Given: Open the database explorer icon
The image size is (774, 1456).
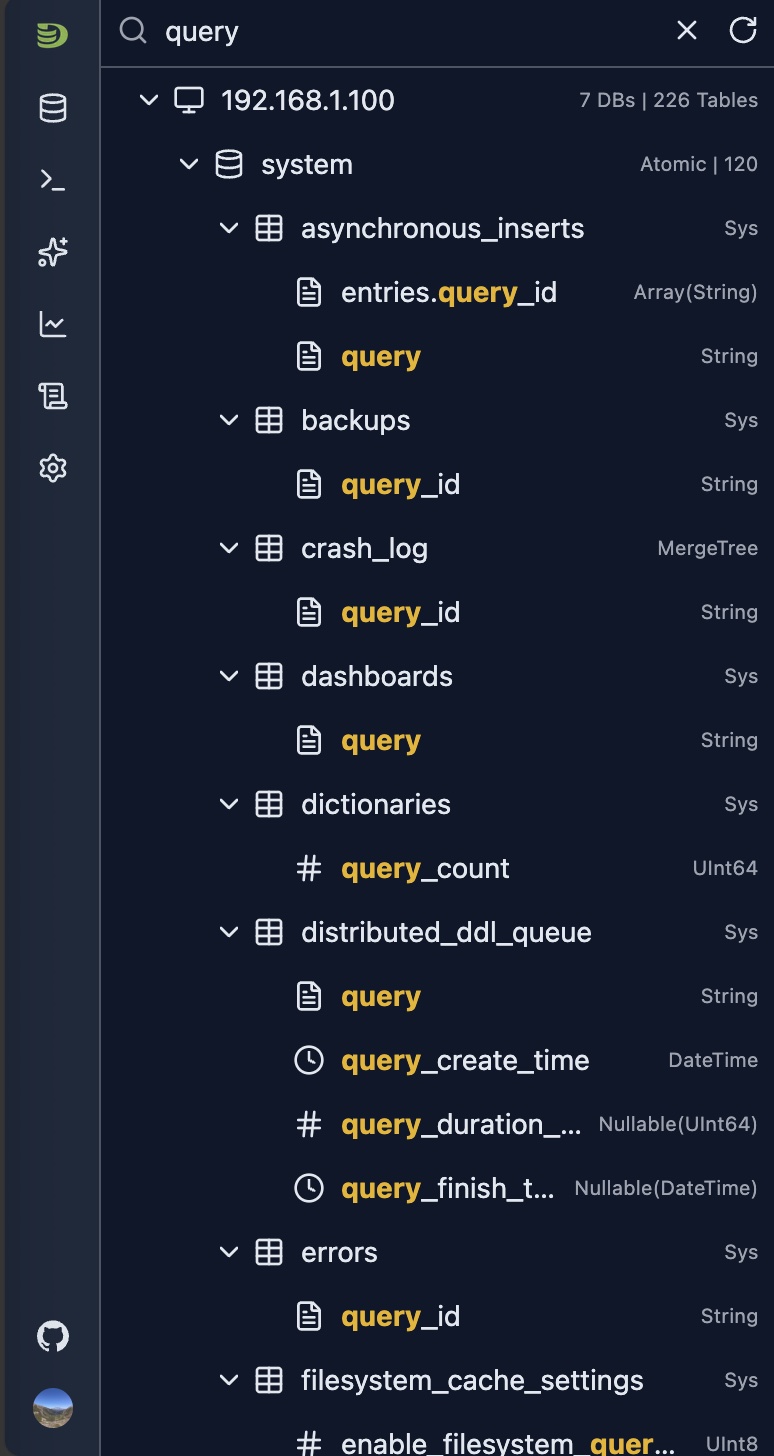Looking at the screenshot, I should [52, 107].
